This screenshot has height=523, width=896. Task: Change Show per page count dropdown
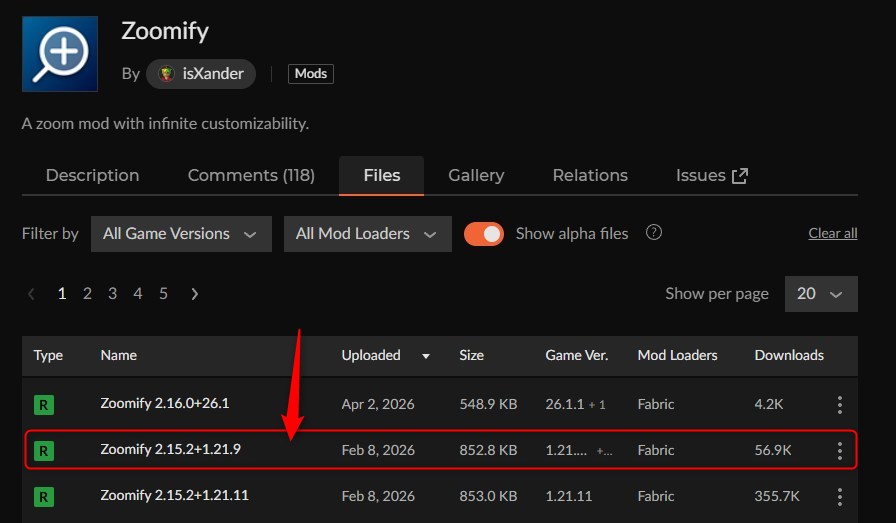pyautogui.click(x=821, y=293)
